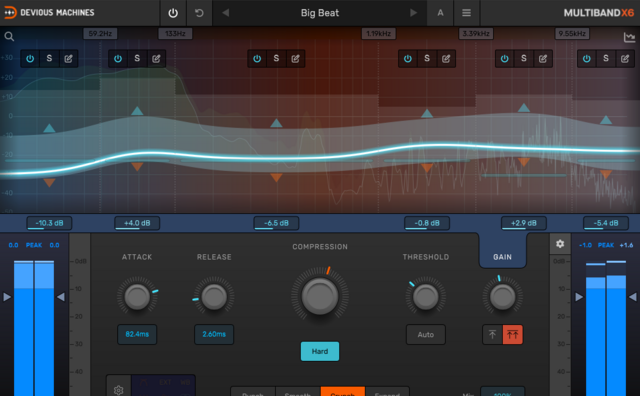Image resolution: width=640 pixels, height=396 pixels.
Task: Click the orange down triangle of -5.4 dB band
Action: [x=606, y=175]
